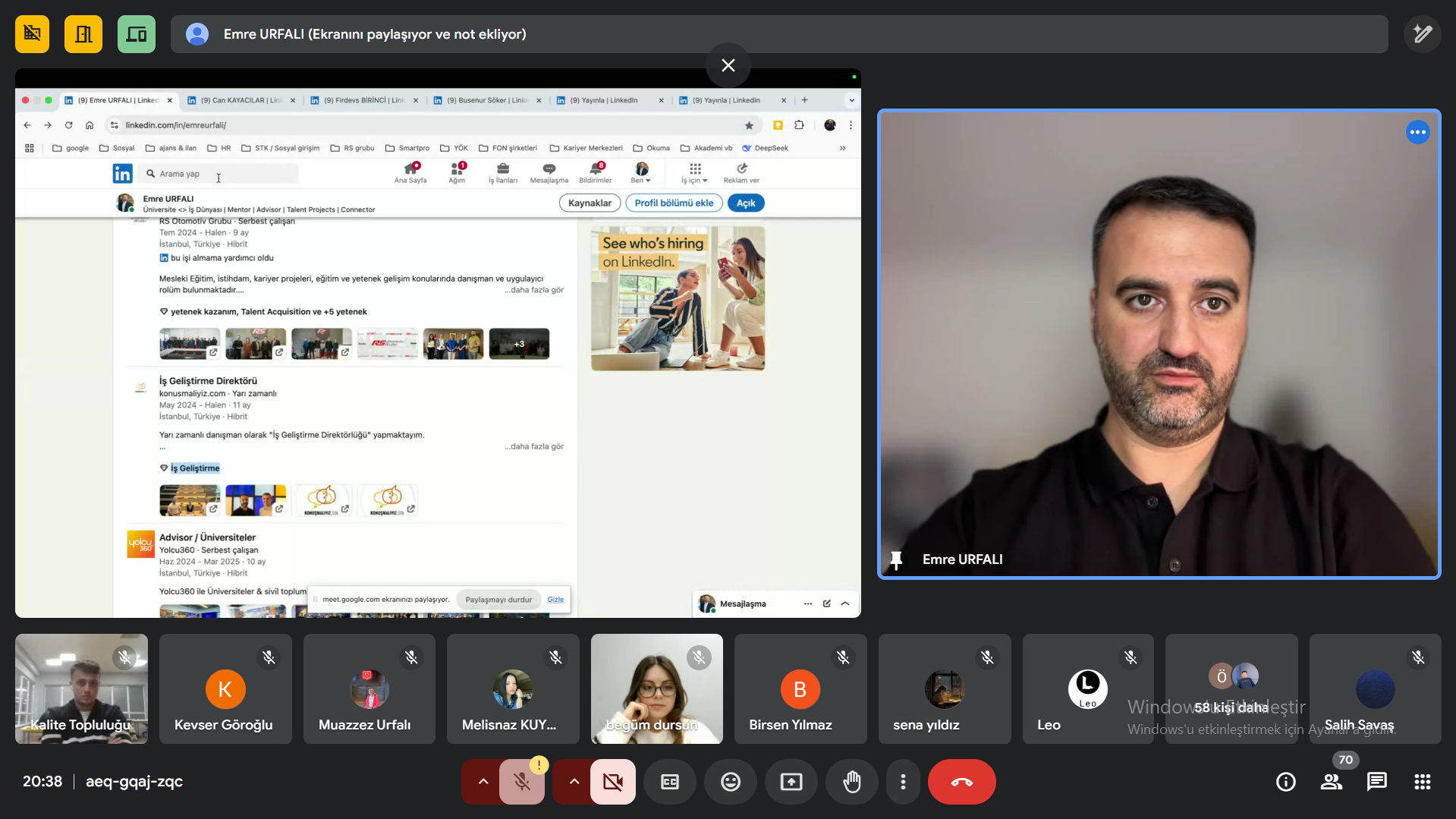Image resolution: width=1456 pixels, height=819 pixels.
Task: Click the Profil bölümü ekle button
Action: (674, 203)
